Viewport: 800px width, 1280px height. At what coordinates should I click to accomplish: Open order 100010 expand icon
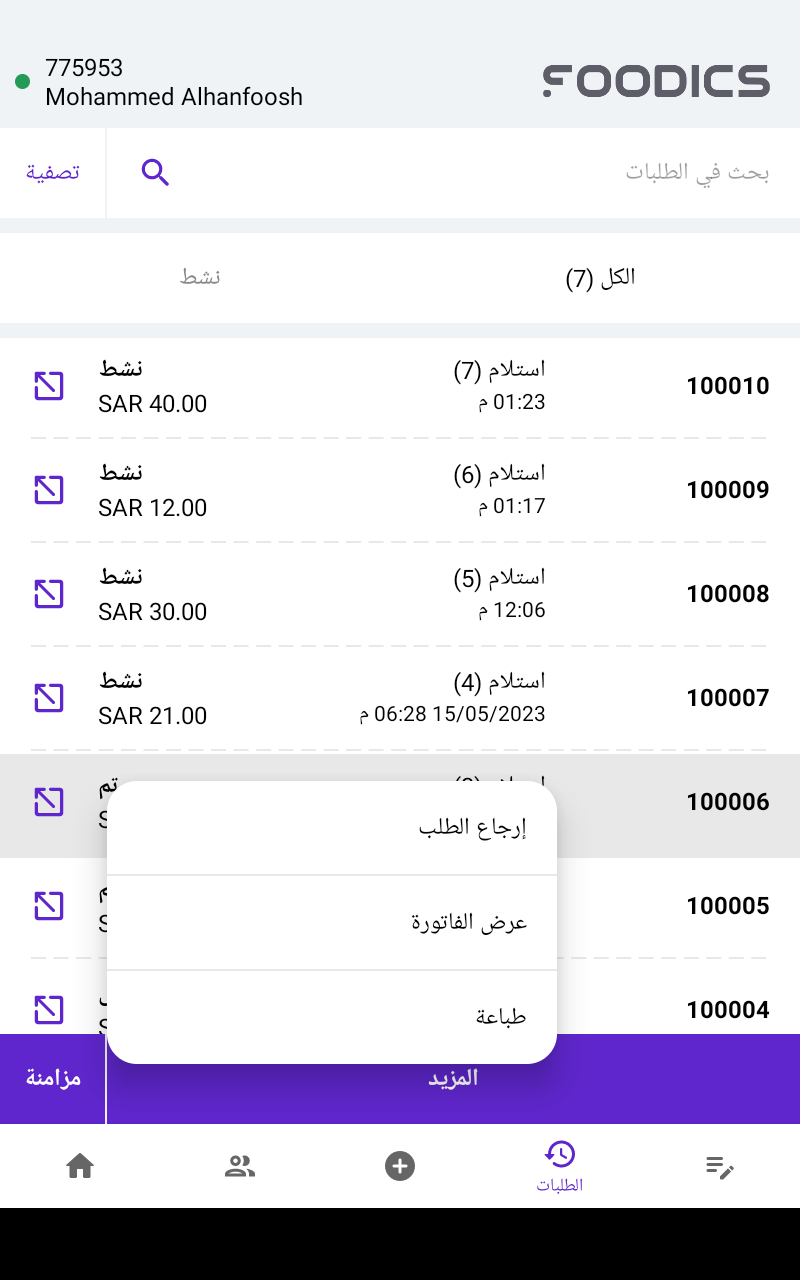coord(49,386)
